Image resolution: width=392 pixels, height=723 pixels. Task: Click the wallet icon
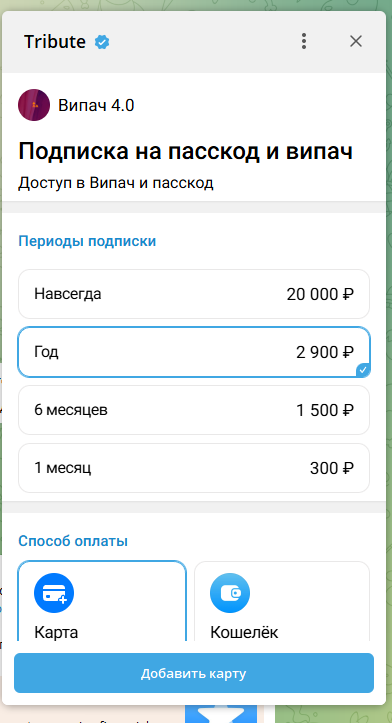[230, 593]
